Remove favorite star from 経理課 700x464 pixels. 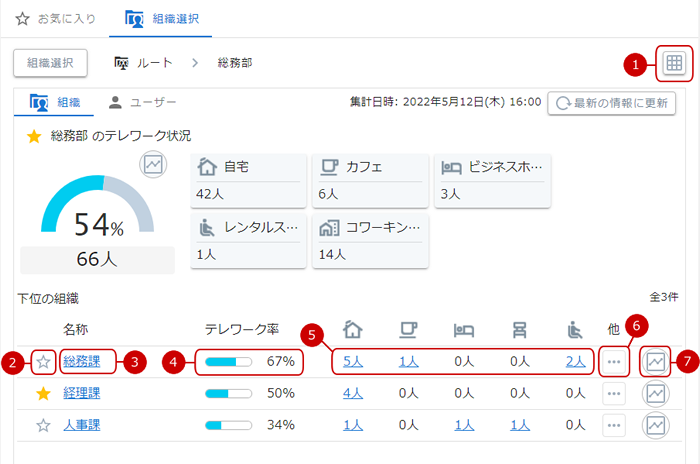pos(43,393)
